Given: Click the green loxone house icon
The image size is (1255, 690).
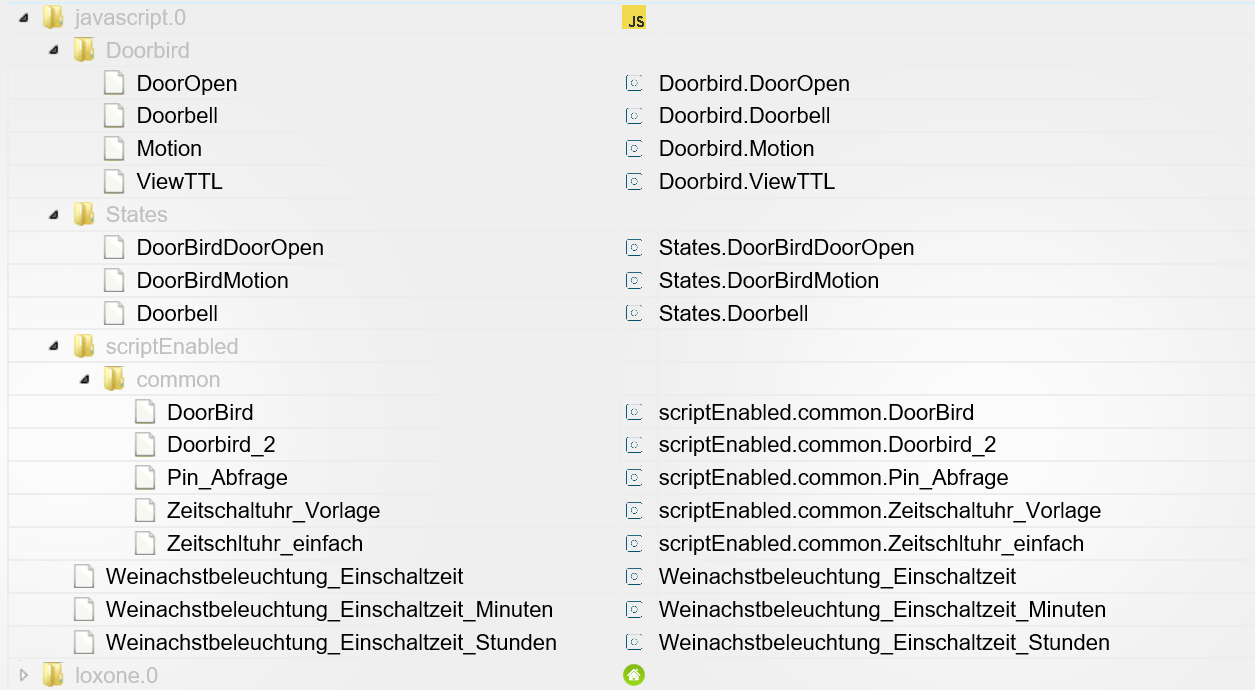Looking at the screenshot, I should click(633, 675).
